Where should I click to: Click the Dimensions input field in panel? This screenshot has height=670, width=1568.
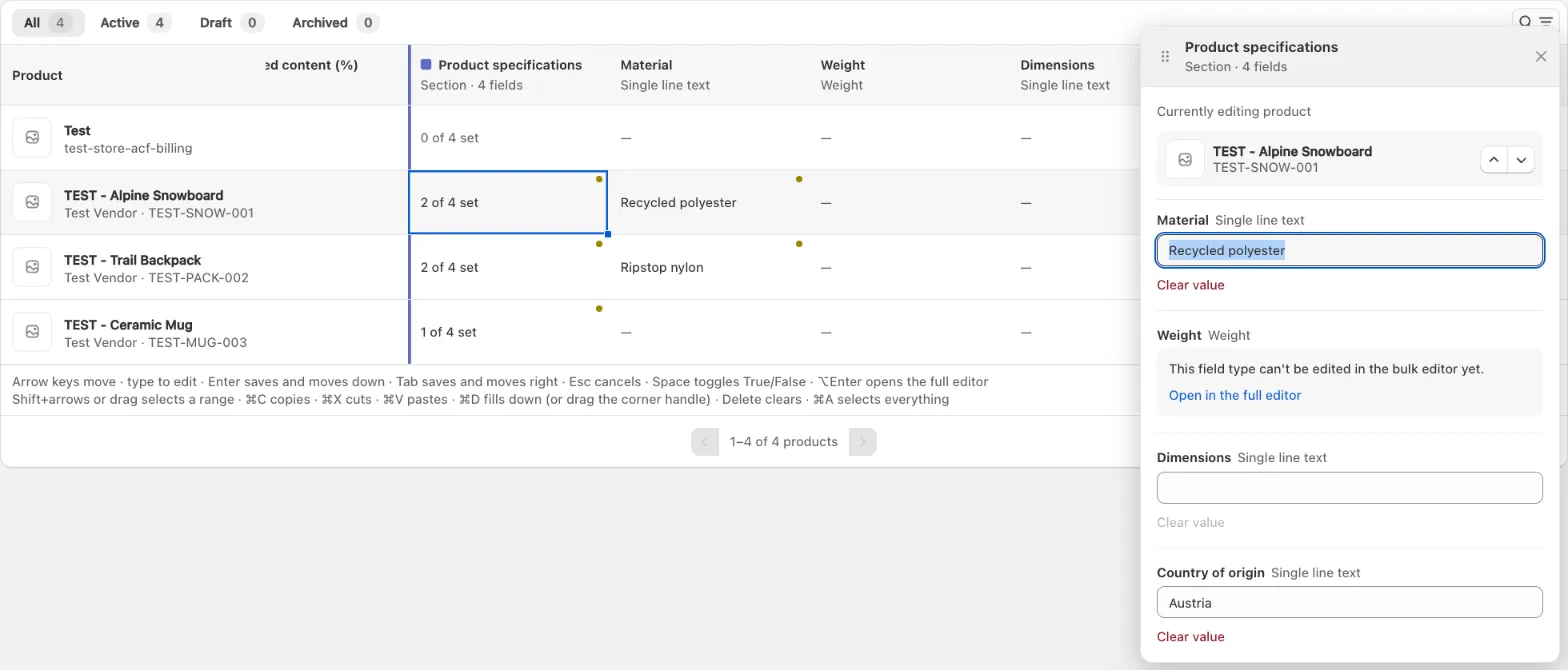click(x=1350, y=488)
